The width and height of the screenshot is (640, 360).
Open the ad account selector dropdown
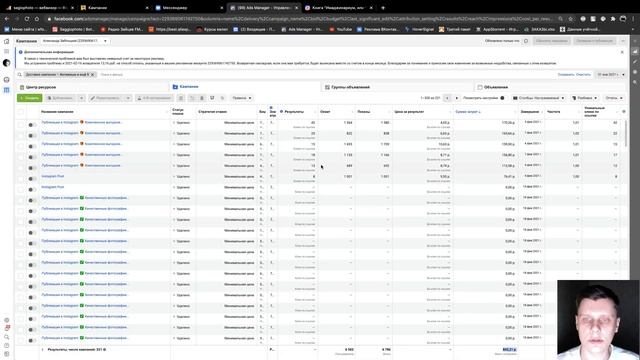point(75,41)
